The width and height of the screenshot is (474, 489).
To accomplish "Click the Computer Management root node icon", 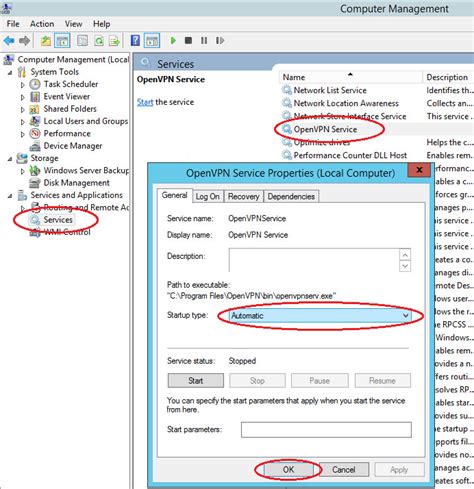I will pyautogui.click(x=9, y=60).
